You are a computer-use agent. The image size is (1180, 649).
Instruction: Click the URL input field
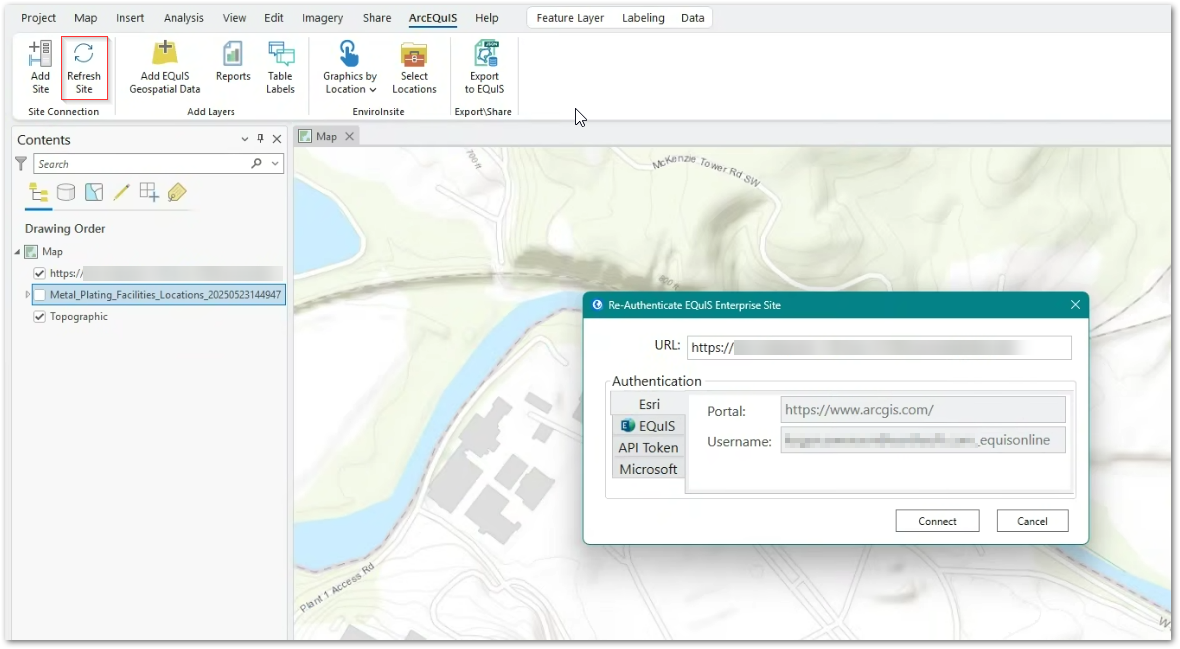(x=878, y=347)
